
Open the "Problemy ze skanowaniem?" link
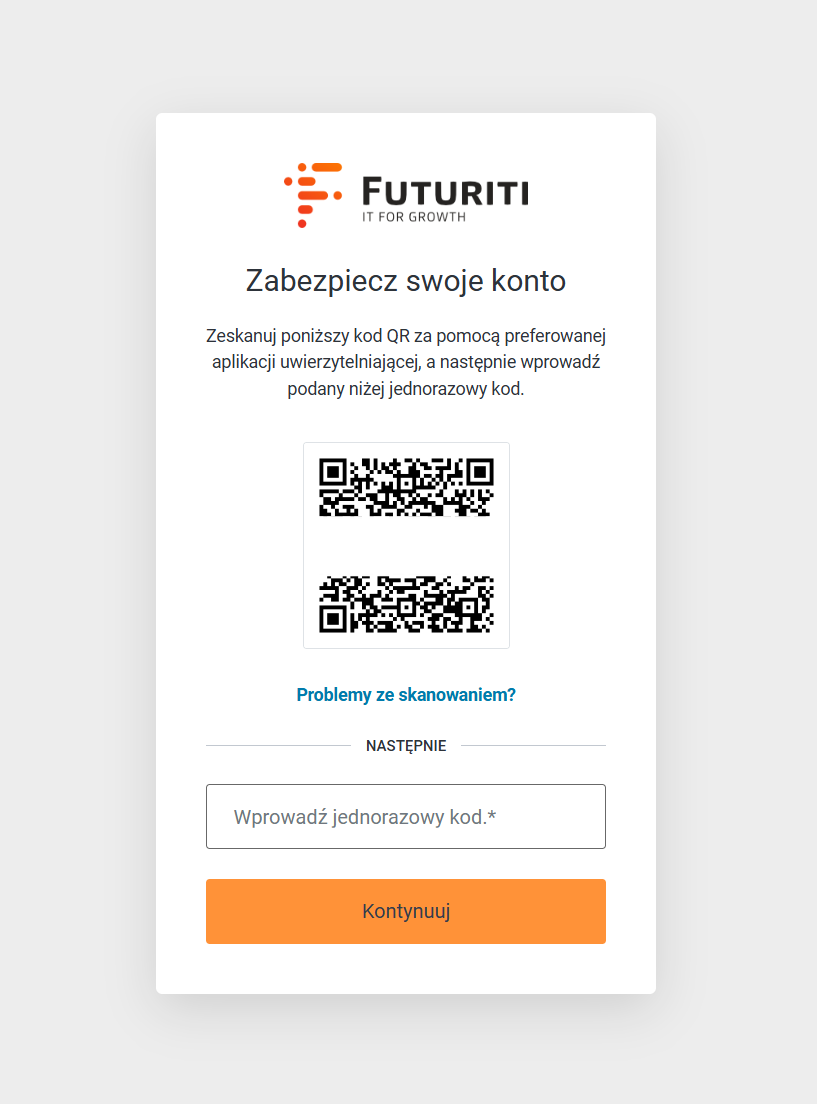[x=406, y=695]
